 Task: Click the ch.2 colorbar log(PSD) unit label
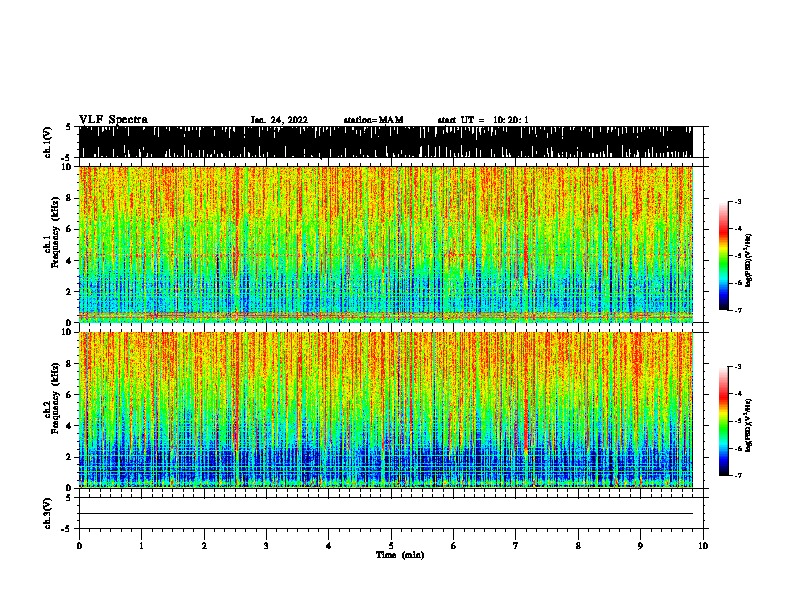(x=749, y=425)
